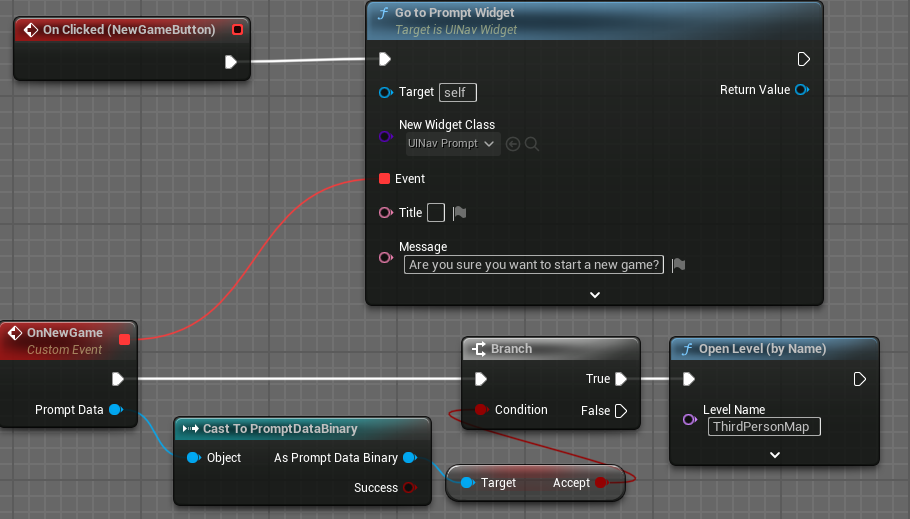Screen dimensions: 910x519
Task: Click the New Widget Class purple pin
Action: (x=385, y=136)
